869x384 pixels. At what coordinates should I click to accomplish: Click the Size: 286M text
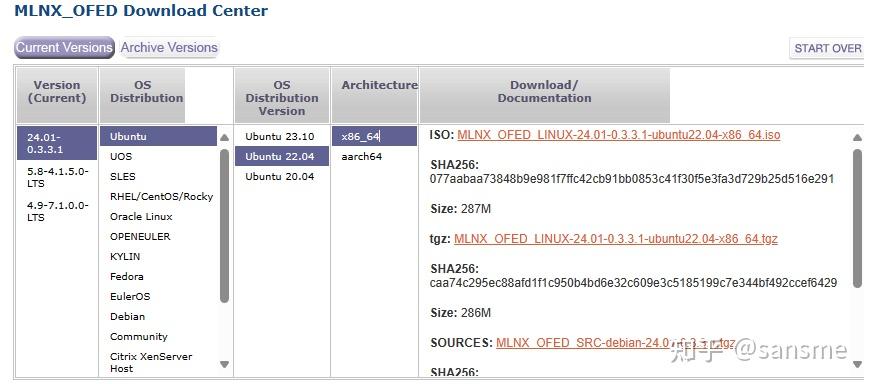[461, 313]
